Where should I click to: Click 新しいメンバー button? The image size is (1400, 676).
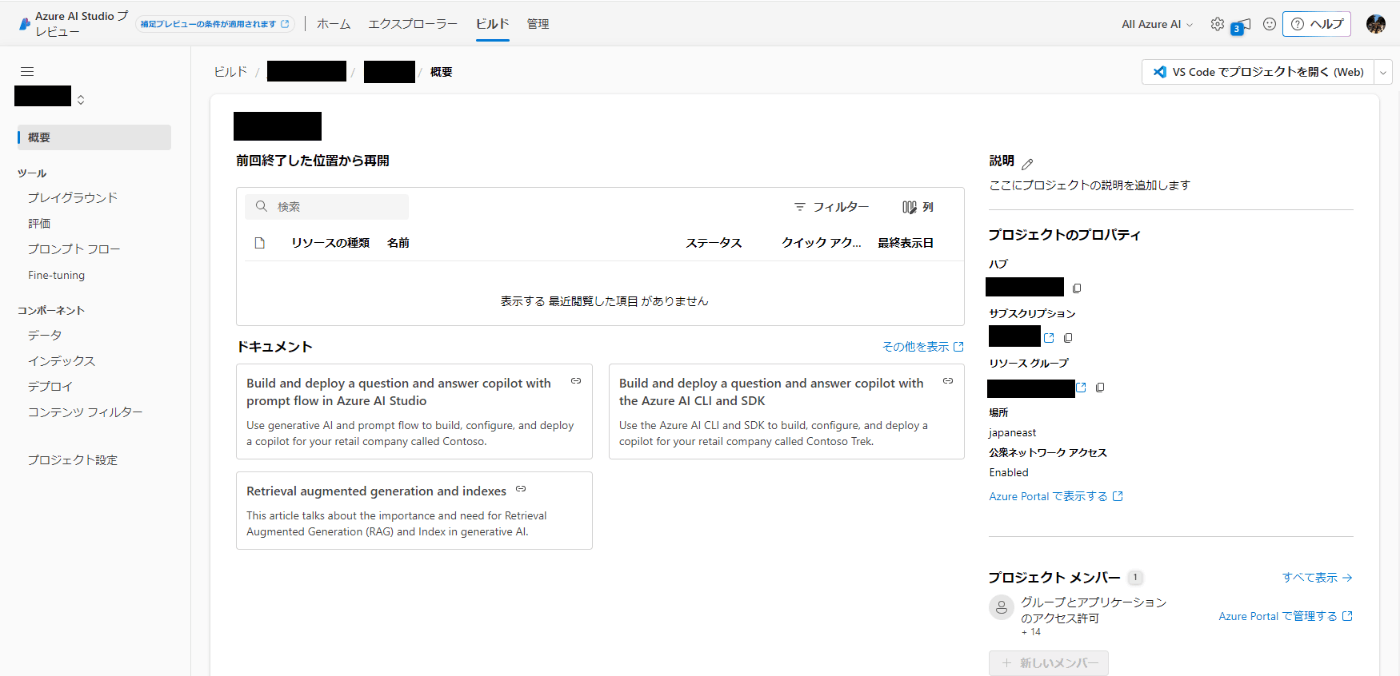pos(1048,663)
